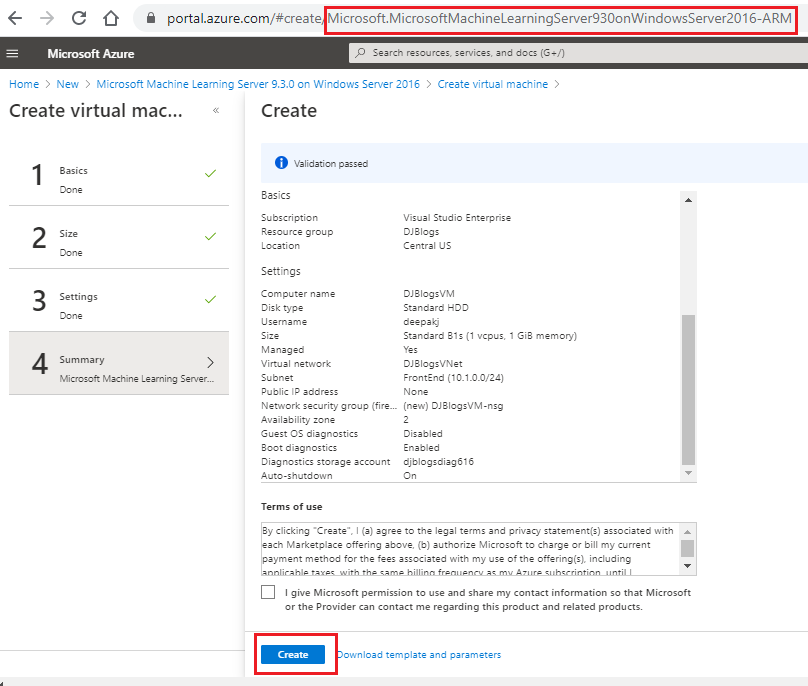
Task: Click the Validation passed message
Action: click(331, 163)
